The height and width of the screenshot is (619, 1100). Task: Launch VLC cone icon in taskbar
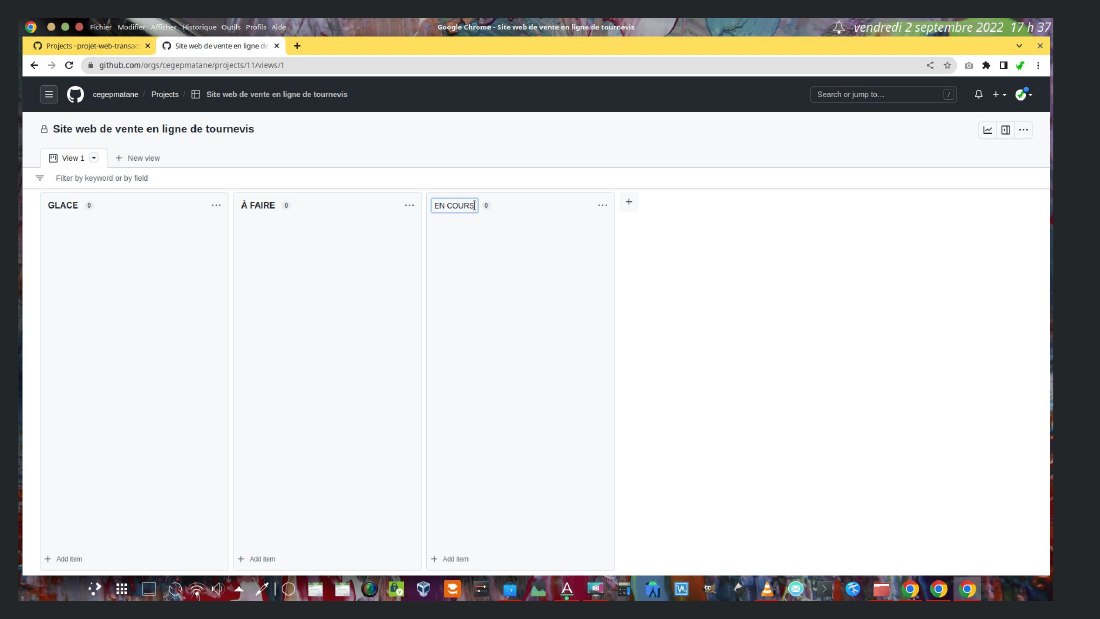(767, 589)
